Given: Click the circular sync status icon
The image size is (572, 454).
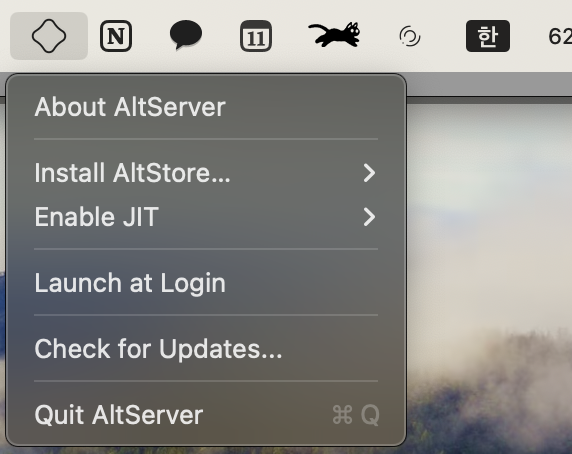Looking at the screenshot, I should [410, 36].
